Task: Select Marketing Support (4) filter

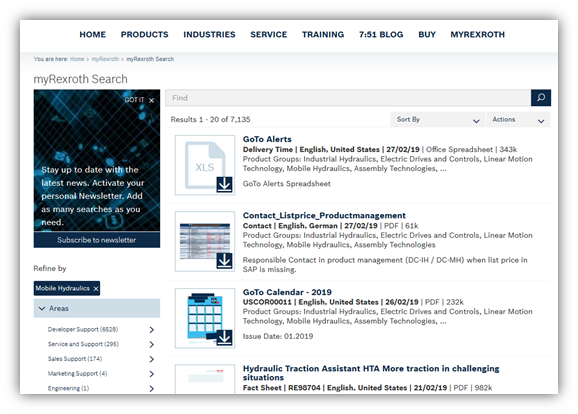Action: pos(77,374)
